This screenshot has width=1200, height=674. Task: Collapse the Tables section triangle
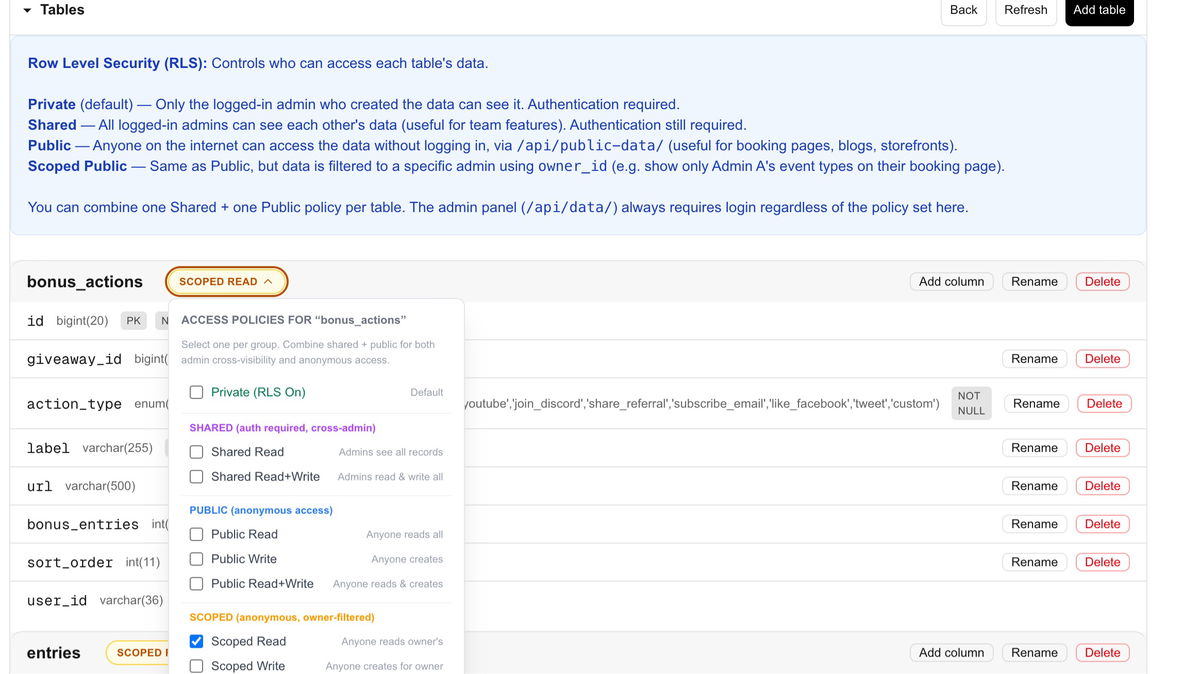[x=27, y=10]
